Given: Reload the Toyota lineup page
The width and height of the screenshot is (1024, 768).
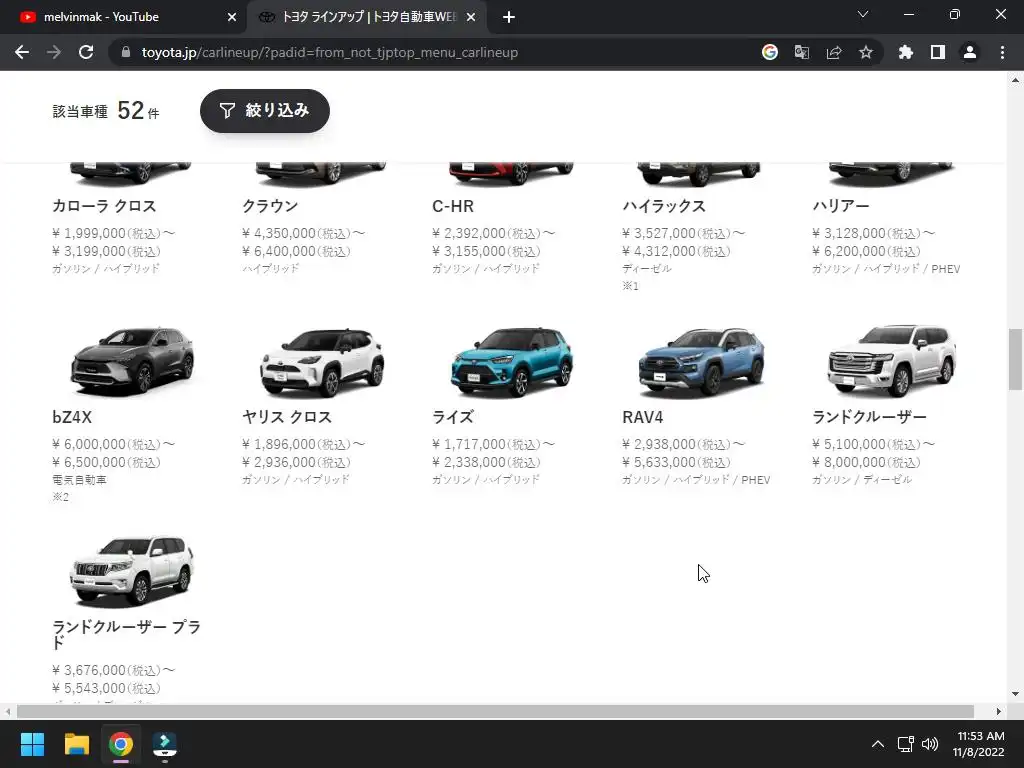Looking at the screenshot, I should [86, 52].
